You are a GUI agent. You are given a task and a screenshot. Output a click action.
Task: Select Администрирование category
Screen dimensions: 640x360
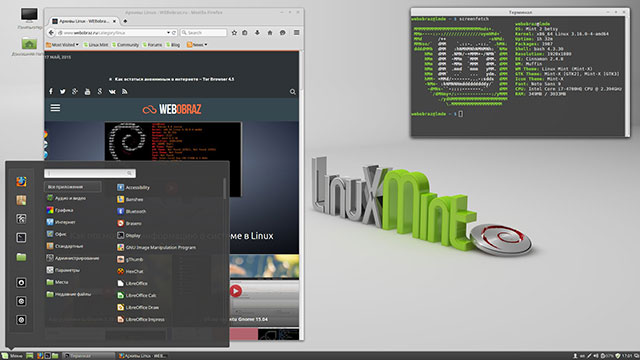[73, 258]
